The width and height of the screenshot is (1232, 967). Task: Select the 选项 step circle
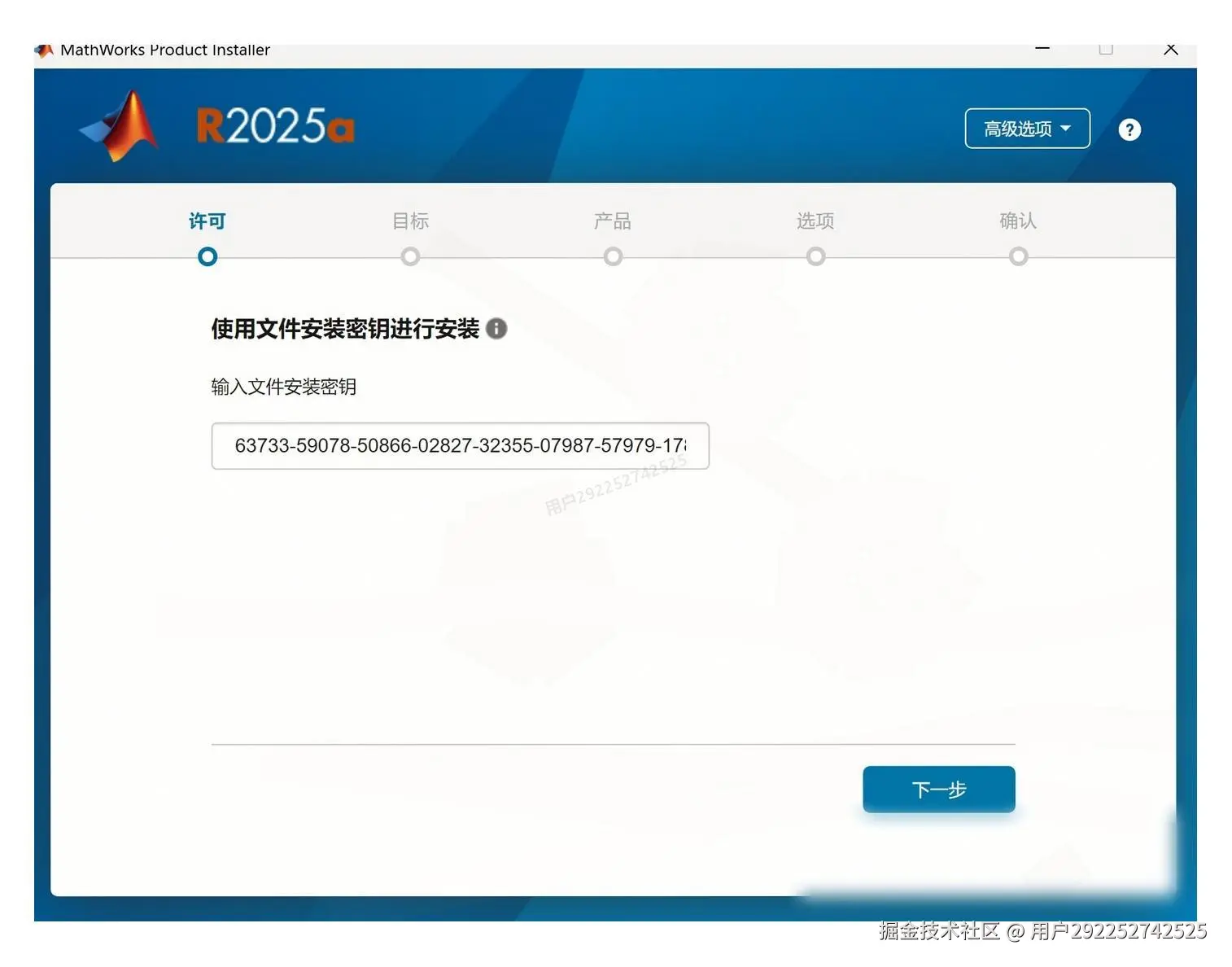(x=815, y=256)
